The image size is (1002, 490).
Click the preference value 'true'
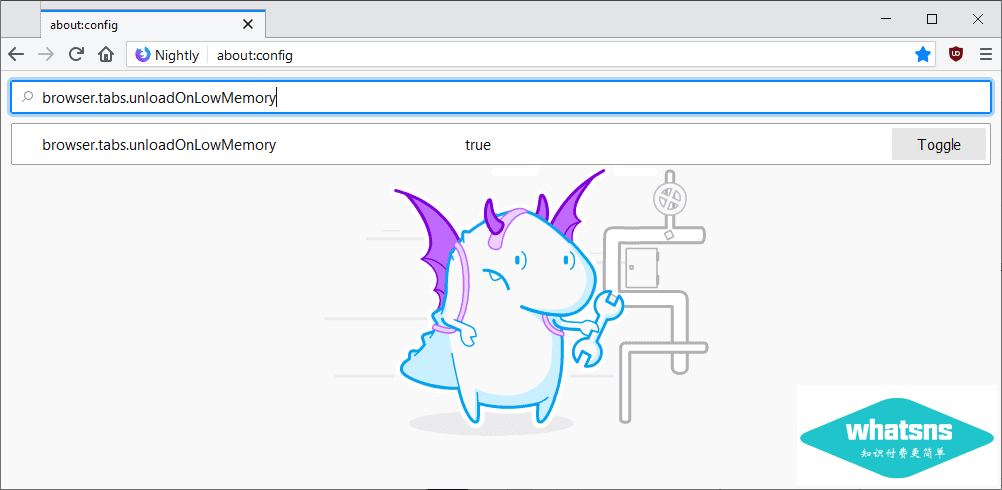pyautogui.click(x=478, y=145)
